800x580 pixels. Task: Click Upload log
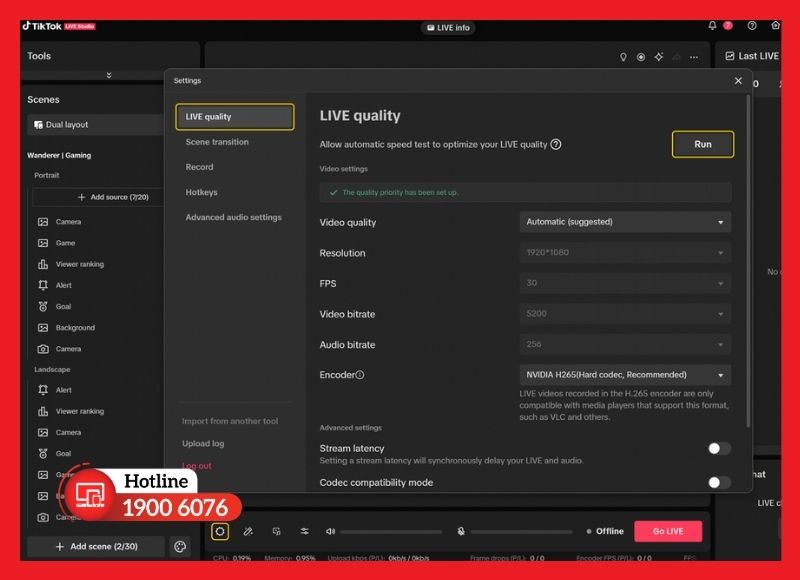coord(203,444)
